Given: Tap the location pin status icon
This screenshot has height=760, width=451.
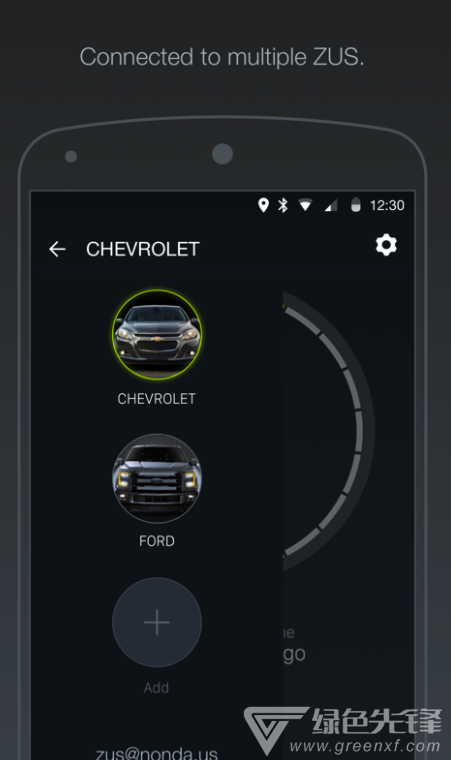Looking at the screenshot, I should pos(263,205).
